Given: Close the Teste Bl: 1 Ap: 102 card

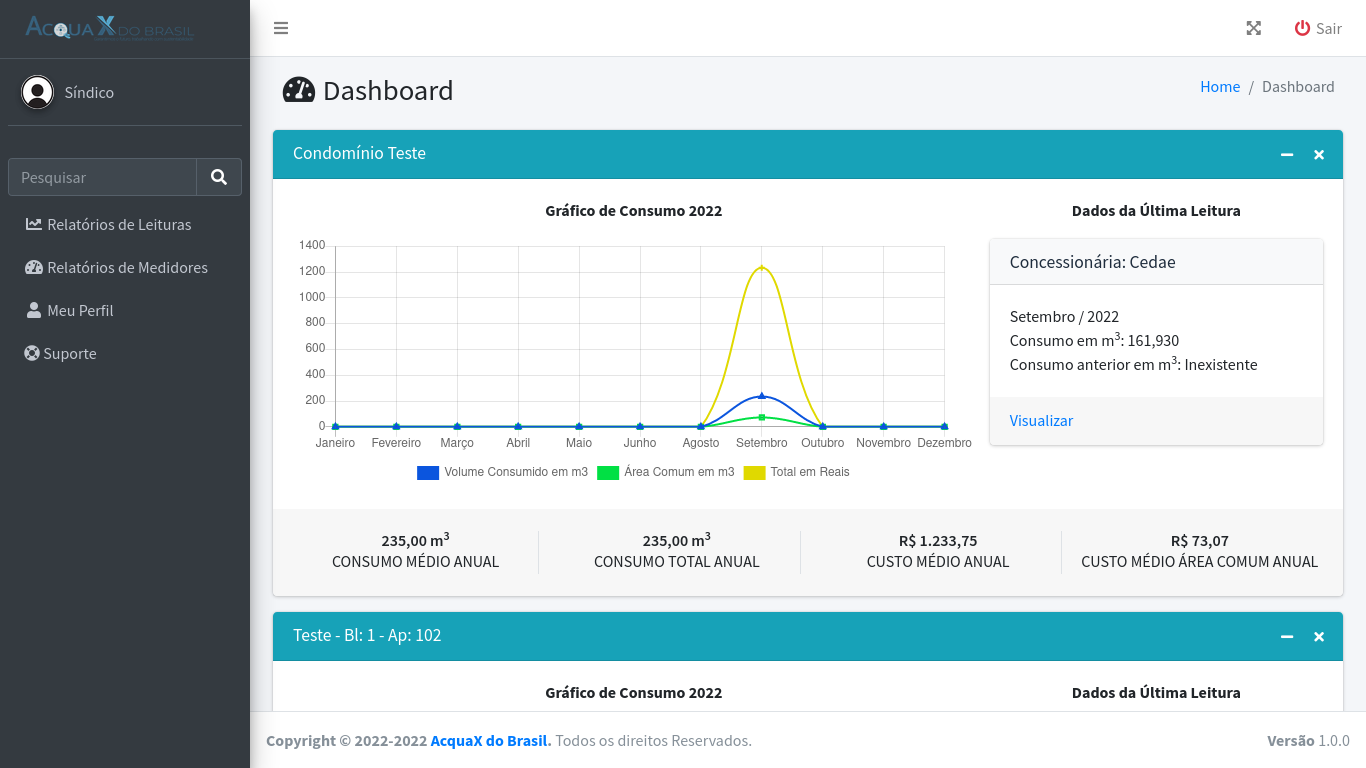Looking at the screenshot, I should (x=1319, y=636).
